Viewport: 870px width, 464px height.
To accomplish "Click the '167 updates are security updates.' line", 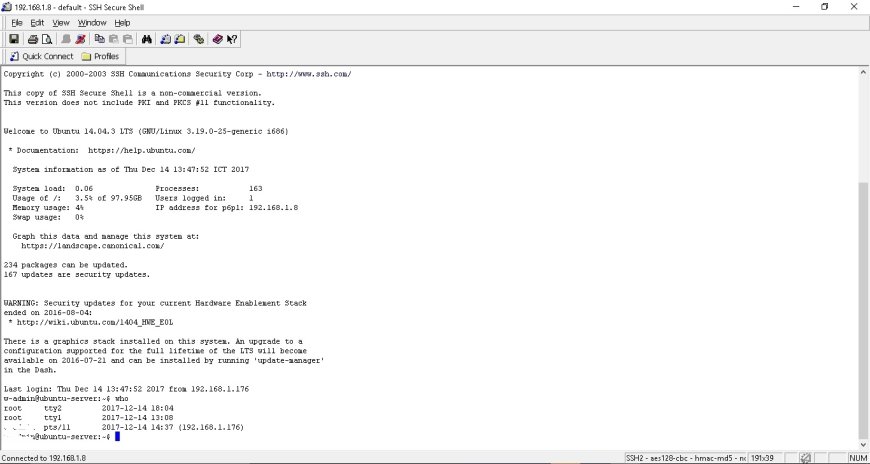I will coord(77,274).
